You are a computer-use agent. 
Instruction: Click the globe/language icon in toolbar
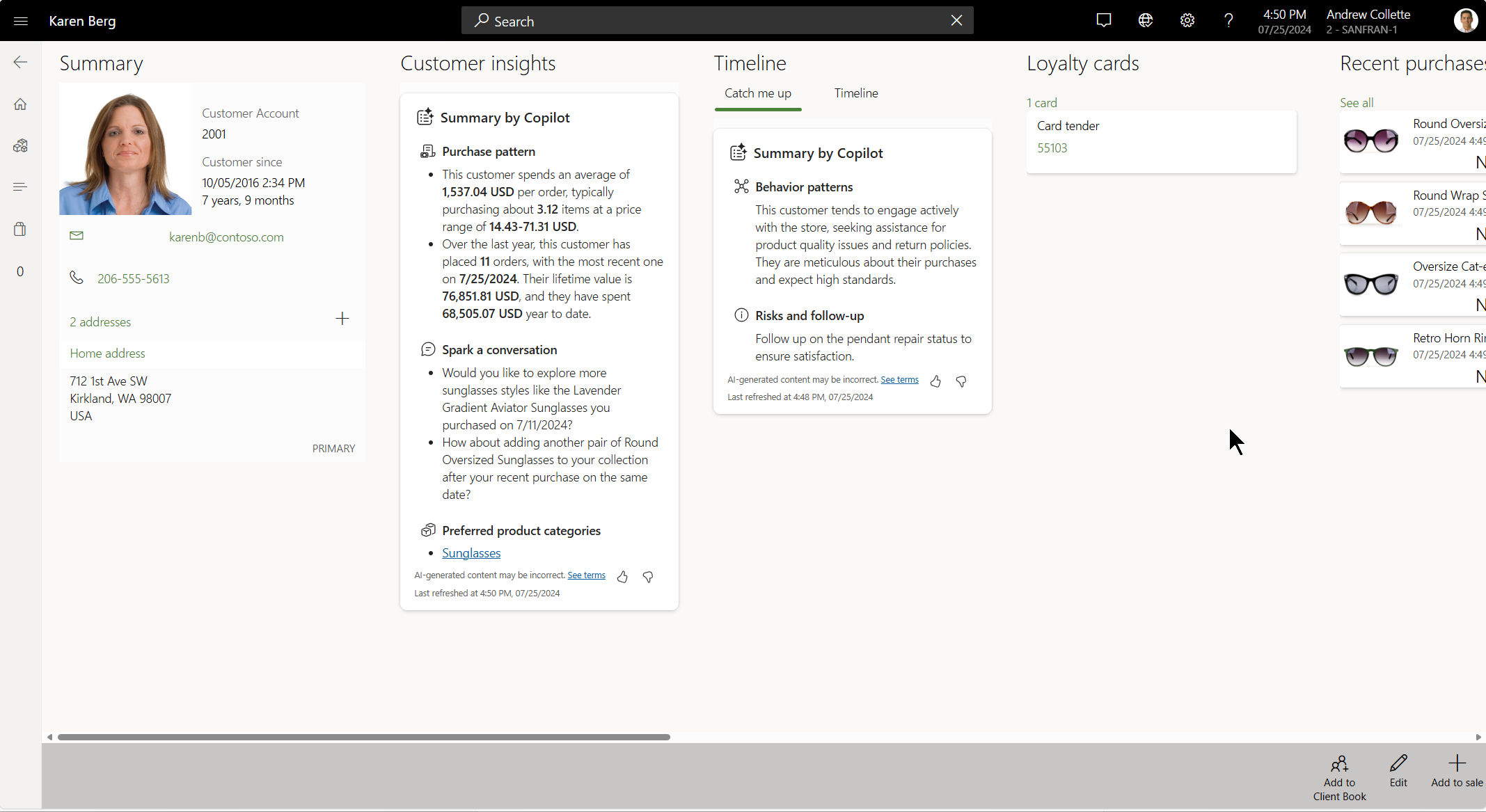click(x=1146, y=20)
